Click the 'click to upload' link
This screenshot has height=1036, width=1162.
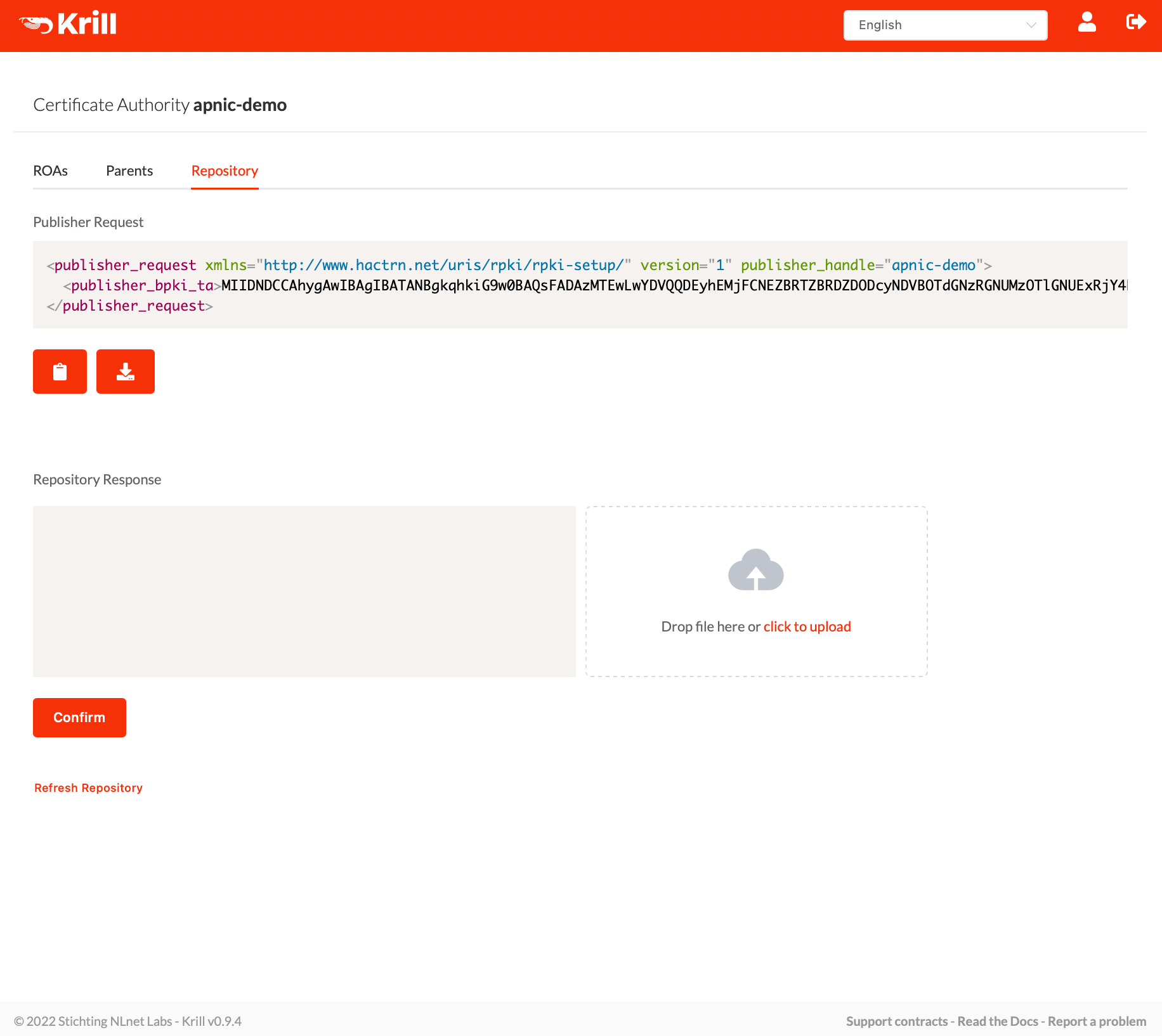point(807,626)
